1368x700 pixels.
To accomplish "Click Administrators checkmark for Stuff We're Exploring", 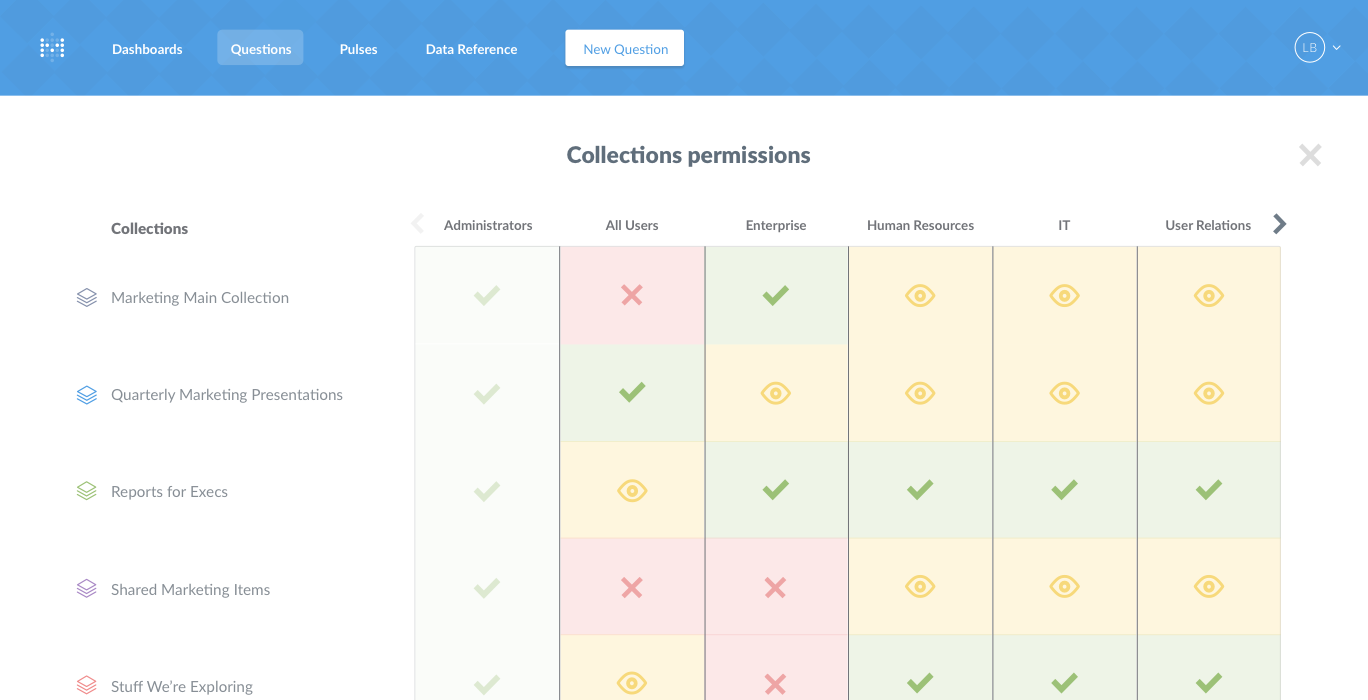I will pos(487,684).
